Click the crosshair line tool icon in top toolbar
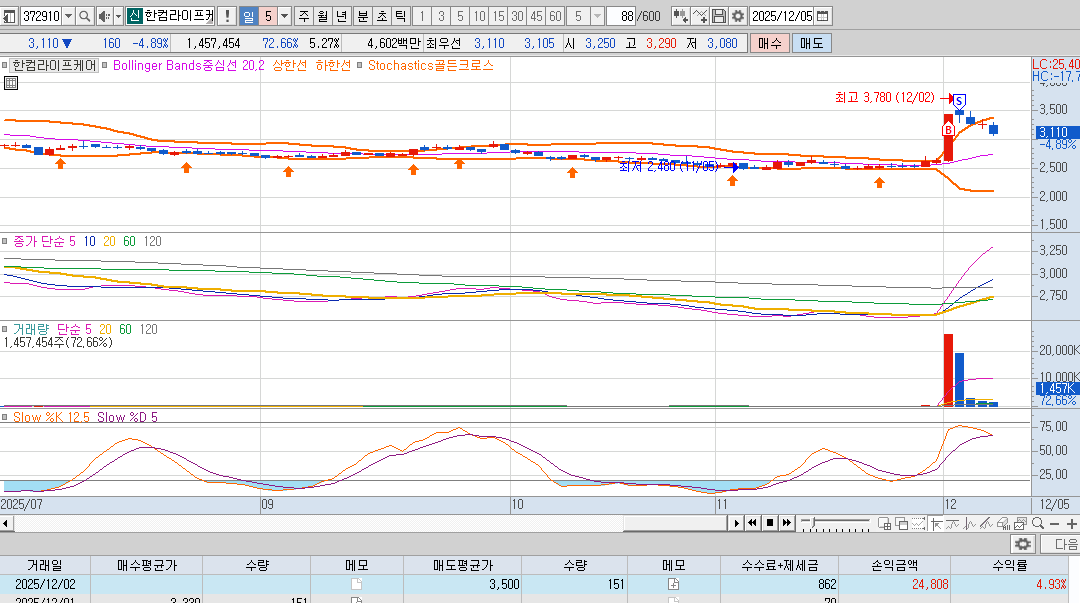 (700, 16)
